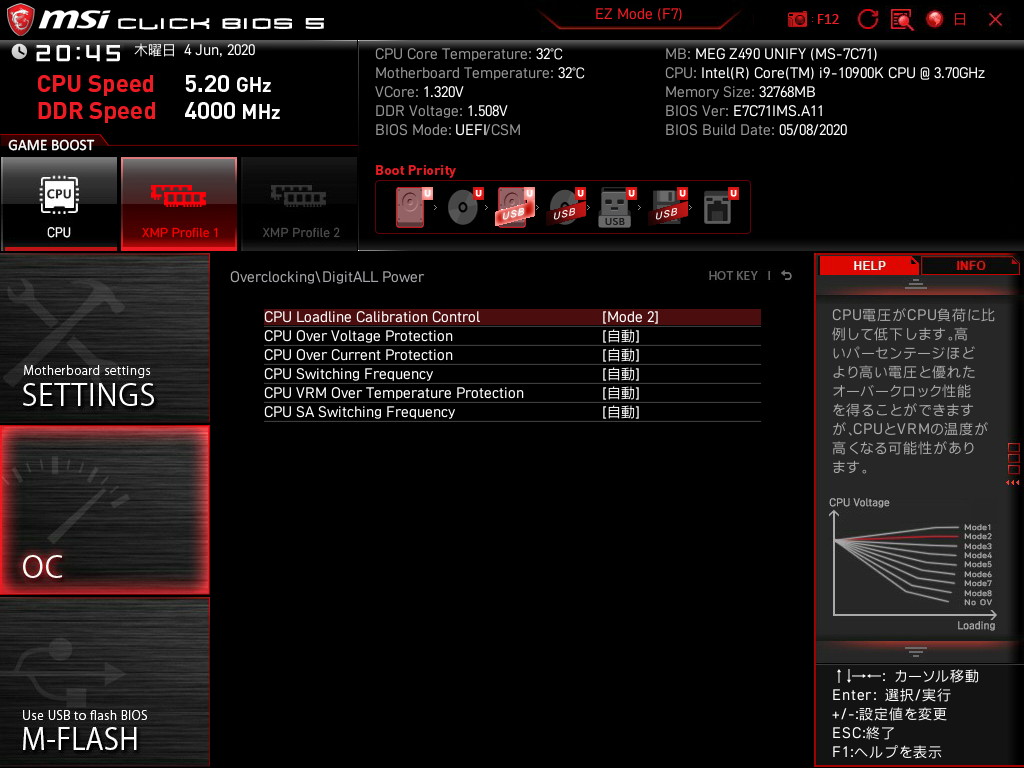Viewport: 1024px width, 768px height.
Task: Switch to EZ Mode (F7)
Action: tap(639, 14)
